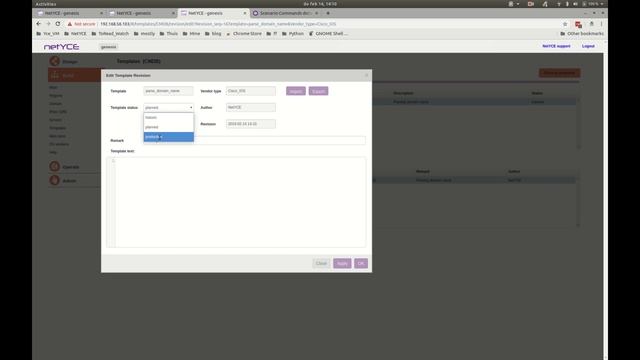Open the Activities overview
Viewport: 640px width, 360px height.
(46, 4)
